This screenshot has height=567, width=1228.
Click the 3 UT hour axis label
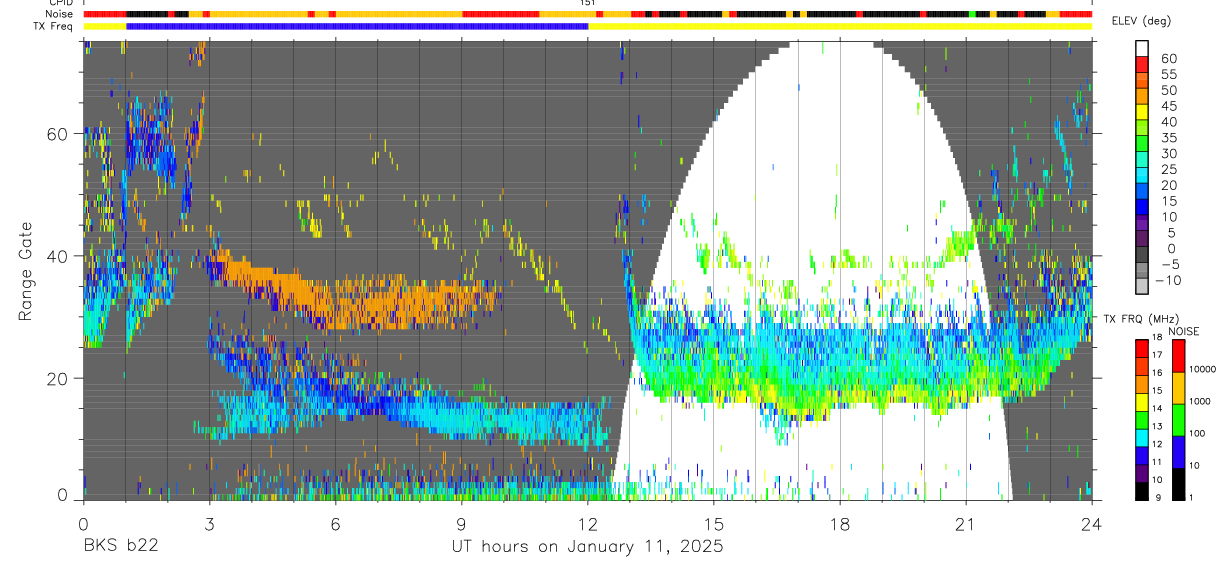pyautogui.click(x=209, y=523)
